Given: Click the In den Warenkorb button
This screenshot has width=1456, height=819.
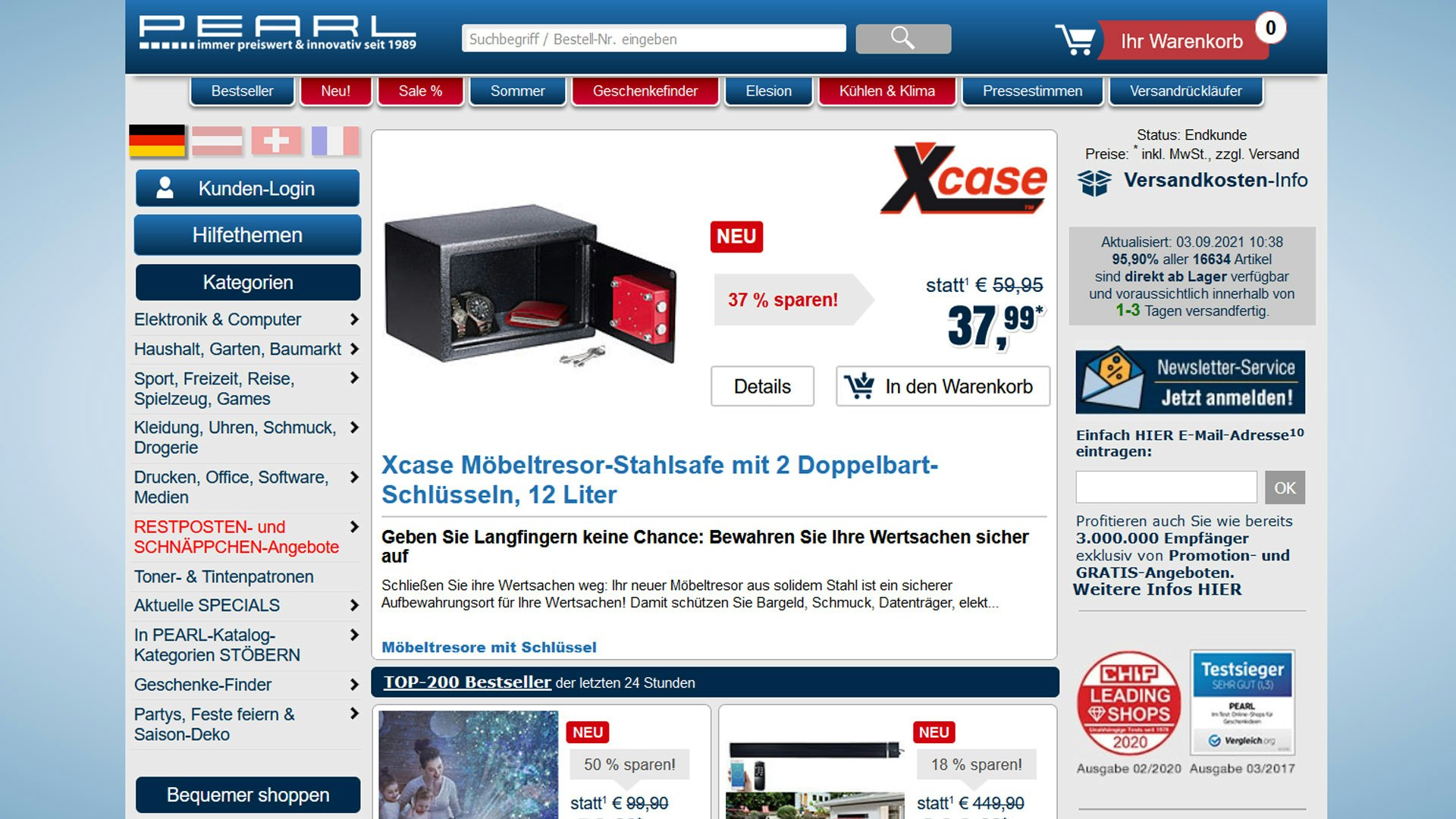Looking at the screenshot, I should pos(943,387).
